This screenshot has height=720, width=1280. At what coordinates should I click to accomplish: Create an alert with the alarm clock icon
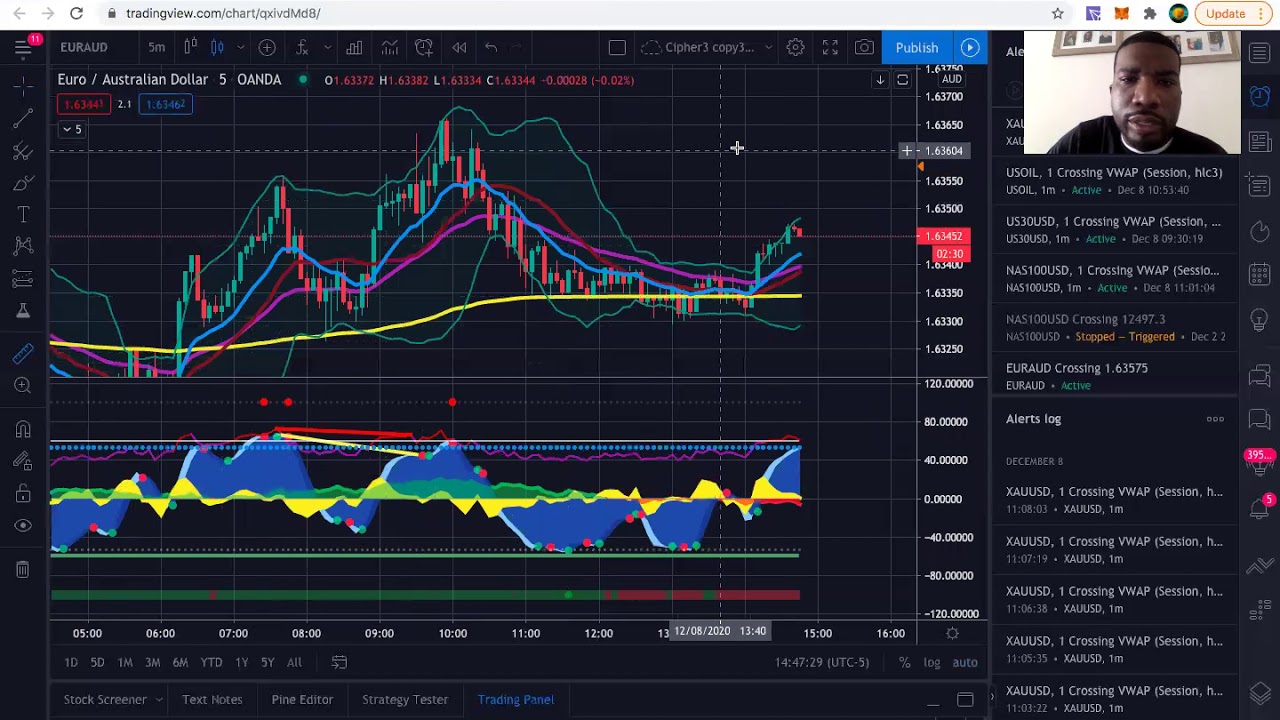pos(424,47)
